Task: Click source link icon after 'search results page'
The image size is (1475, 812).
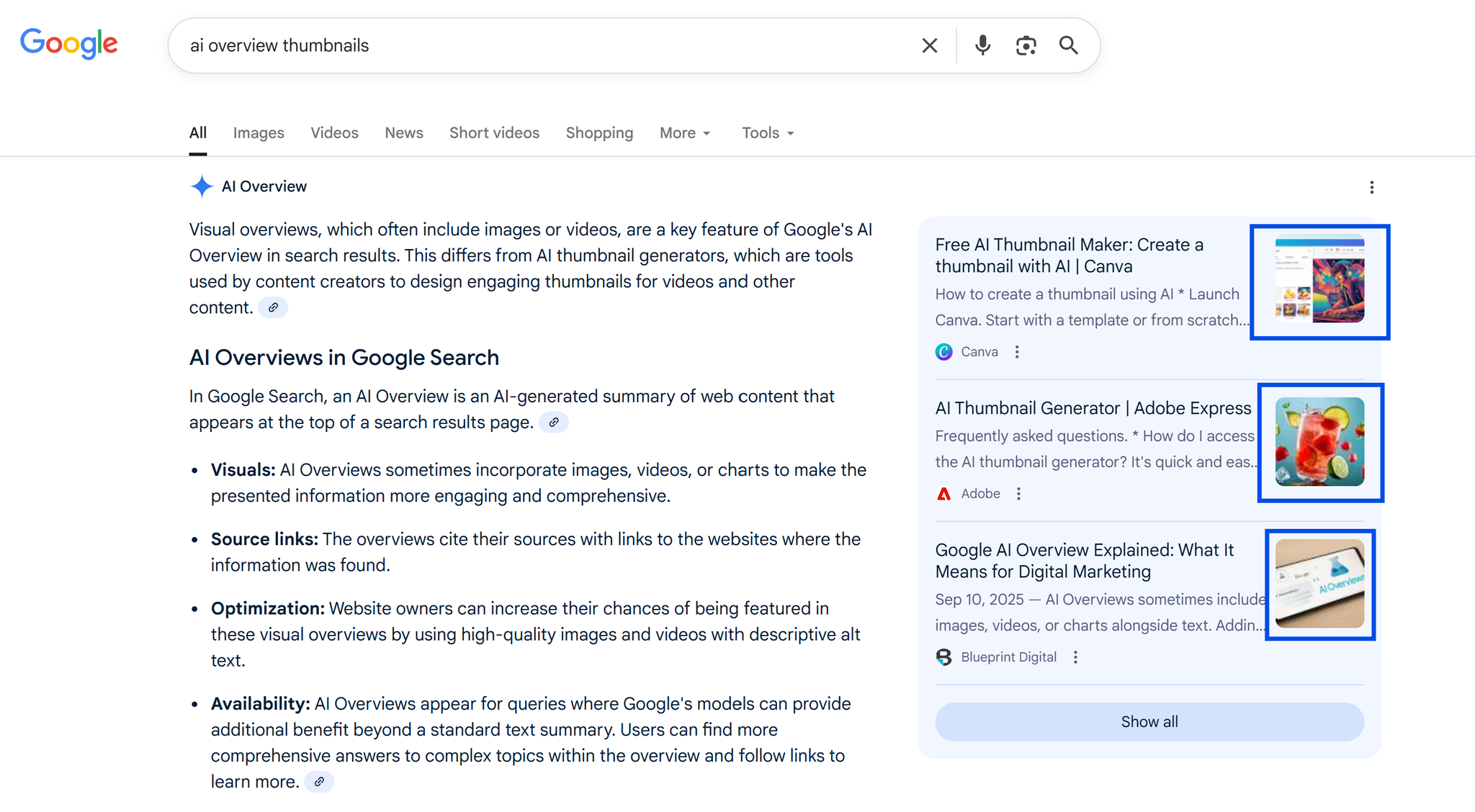Action: [x=554, y=423]
